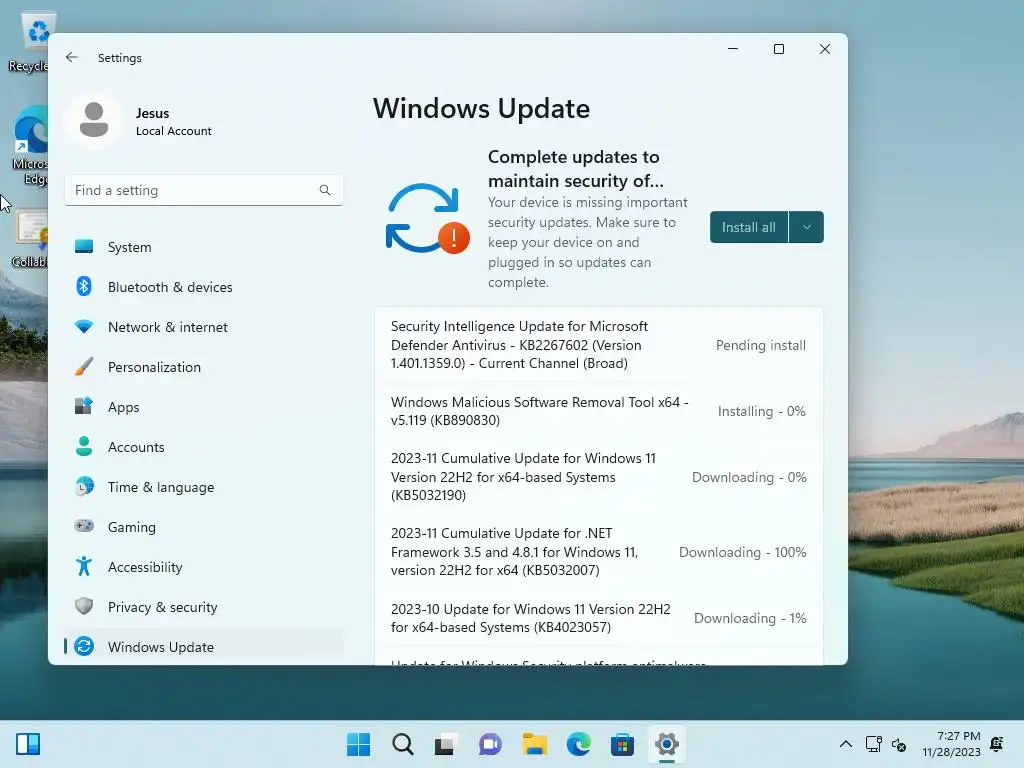Open Bluetooth & devices icon

84,287
